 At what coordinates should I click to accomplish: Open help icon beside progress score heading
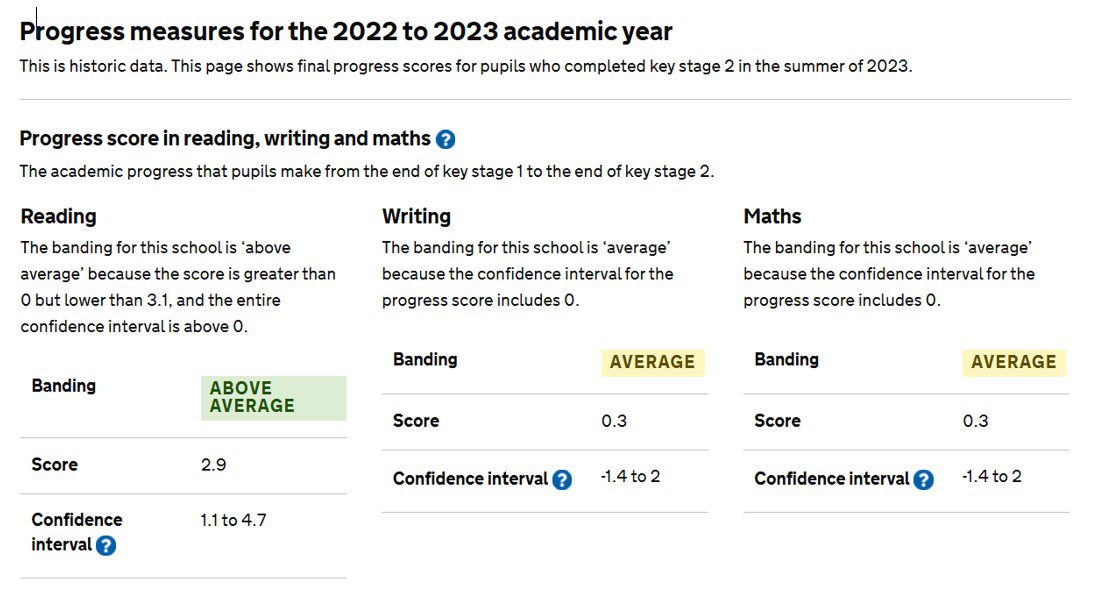coord(446,140)
